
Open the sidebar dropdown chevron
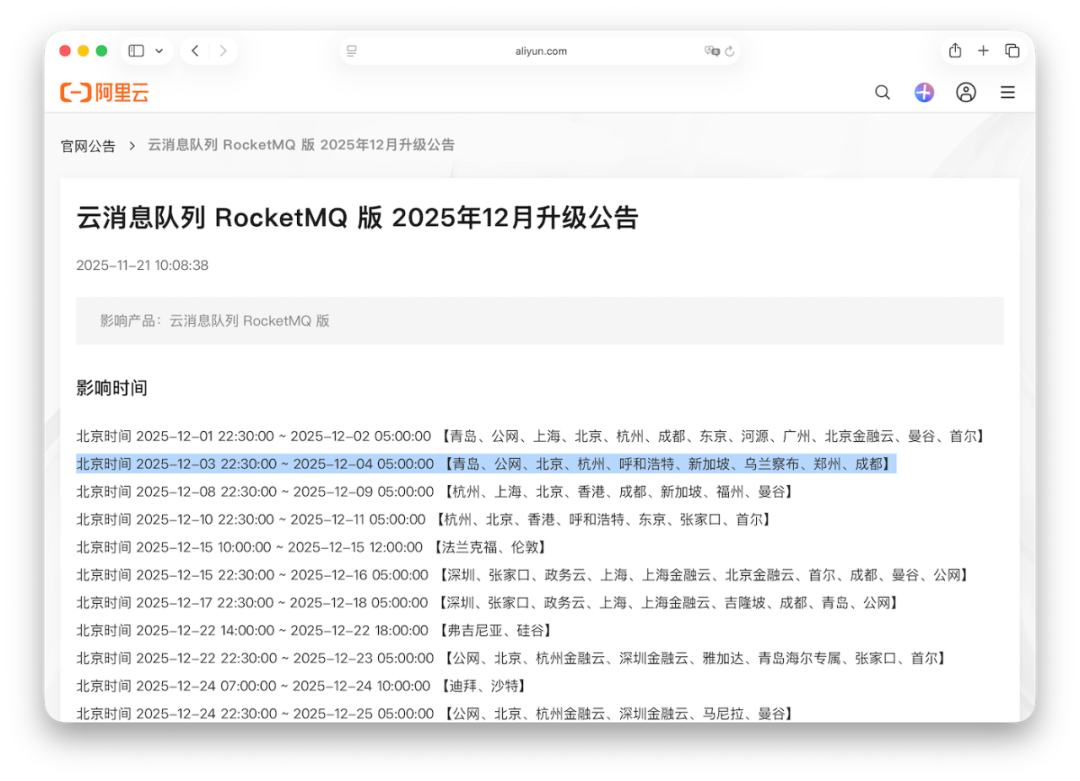pos(158,50)
